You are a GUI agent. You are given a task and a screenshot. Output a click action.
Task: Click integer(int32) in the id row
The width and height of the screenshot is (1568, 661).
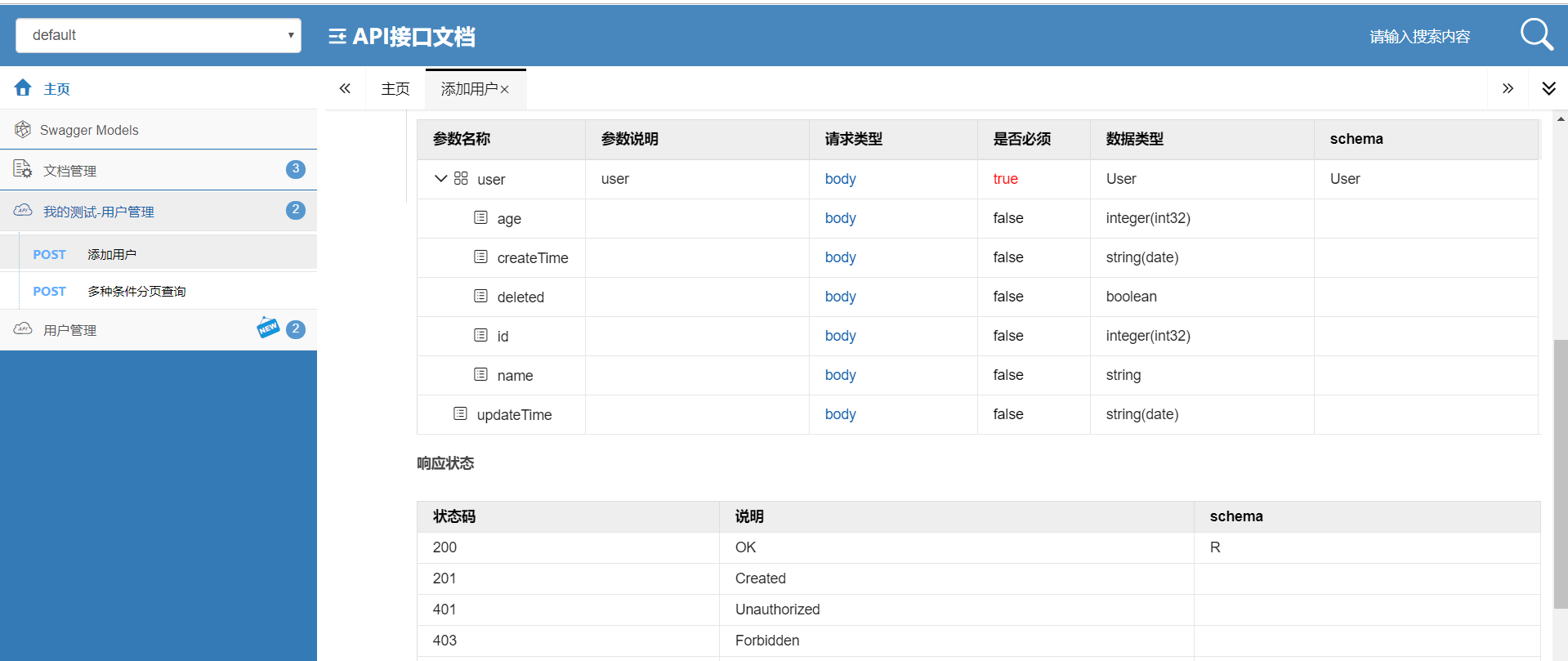[x=1148, y=336]
